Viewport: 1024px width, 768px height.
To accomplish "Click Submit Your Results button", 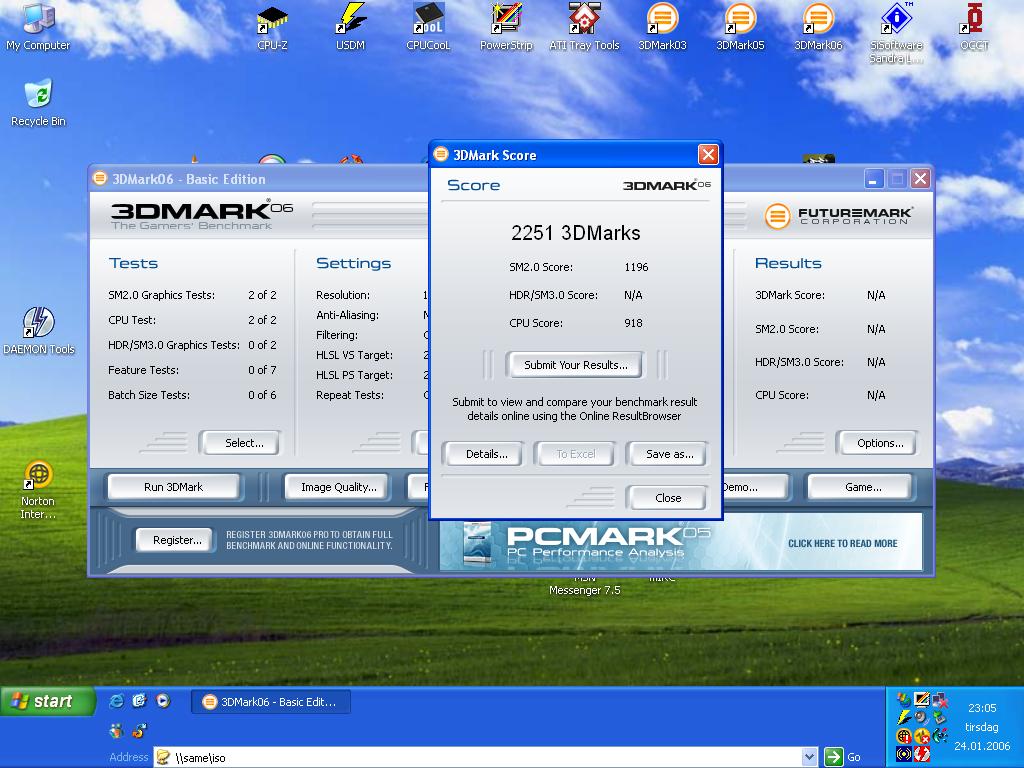I will coord(576,365).
